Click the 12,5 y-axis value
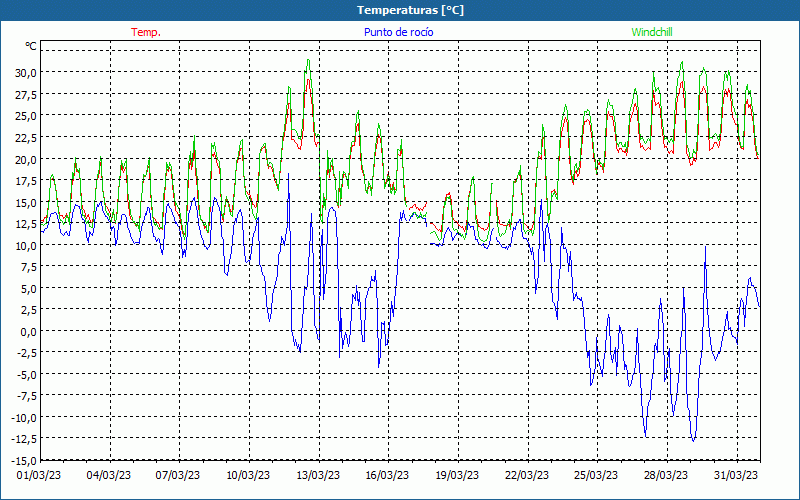 (x=26, y=224)
